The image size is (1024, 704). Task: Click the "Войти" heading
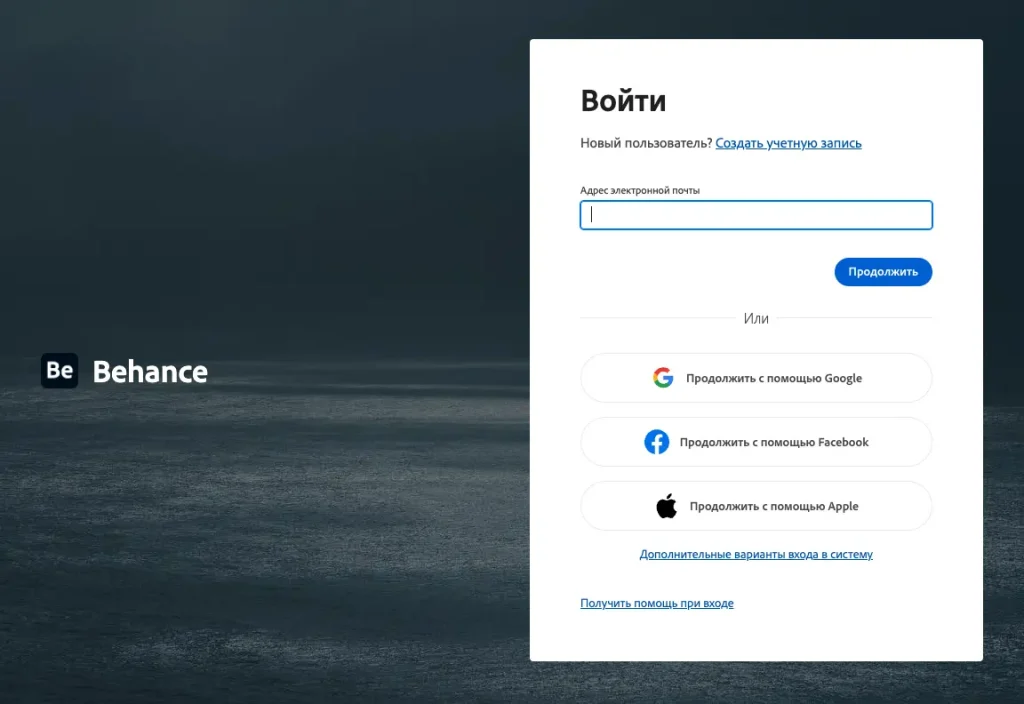623,101
